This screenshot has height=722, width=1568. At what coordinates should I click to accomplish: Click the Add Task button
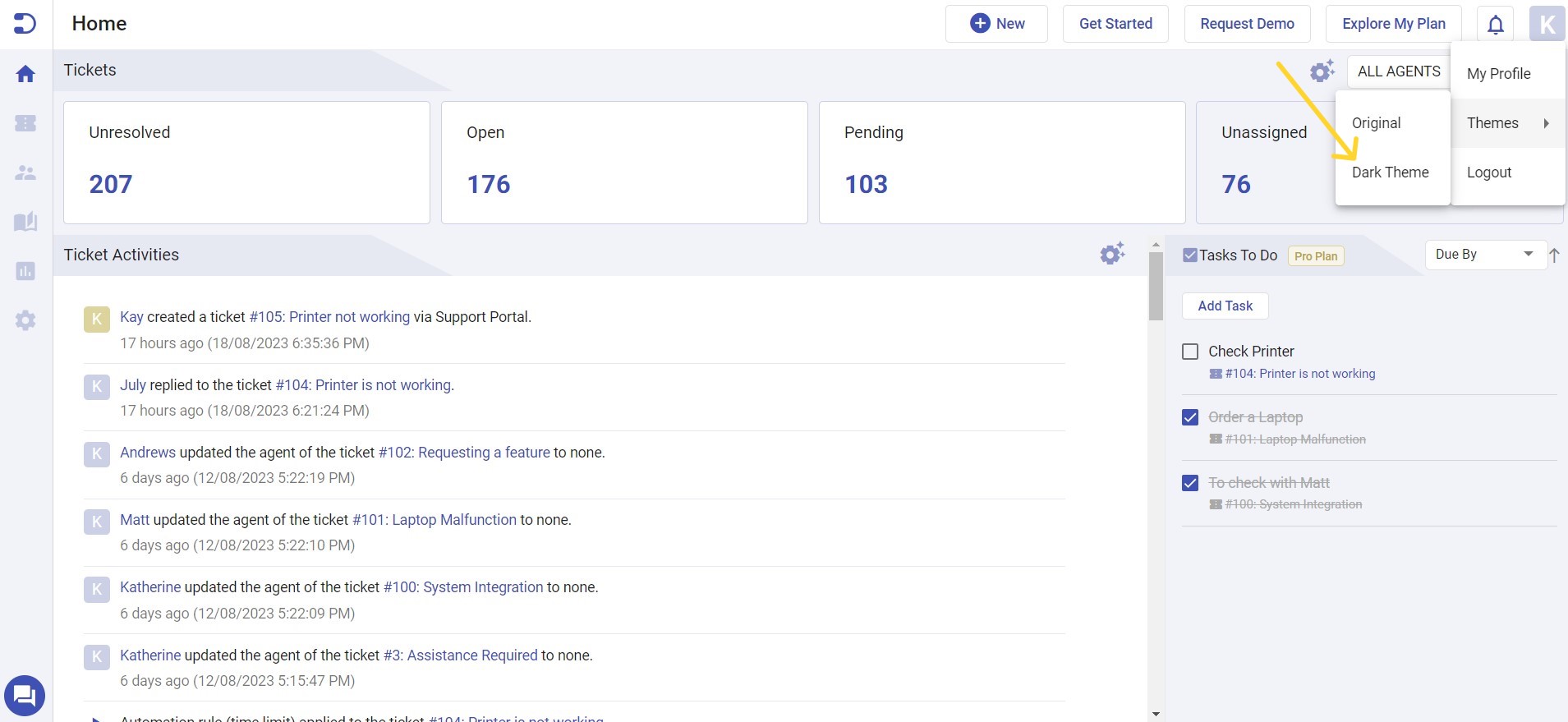(1225, 306)
